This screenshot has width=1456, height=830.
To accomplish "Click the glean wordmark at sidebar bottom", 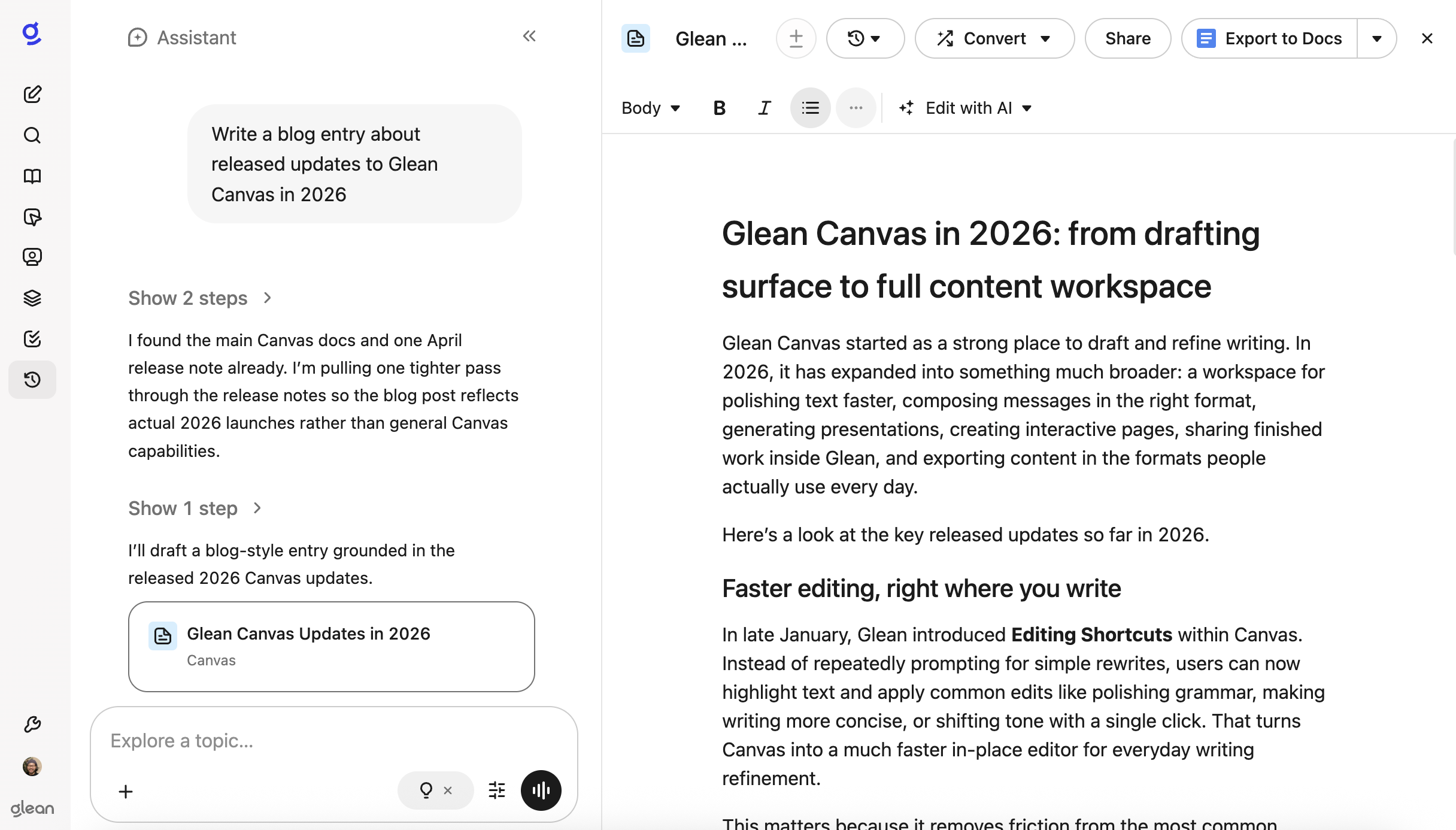I will (32, 808).
